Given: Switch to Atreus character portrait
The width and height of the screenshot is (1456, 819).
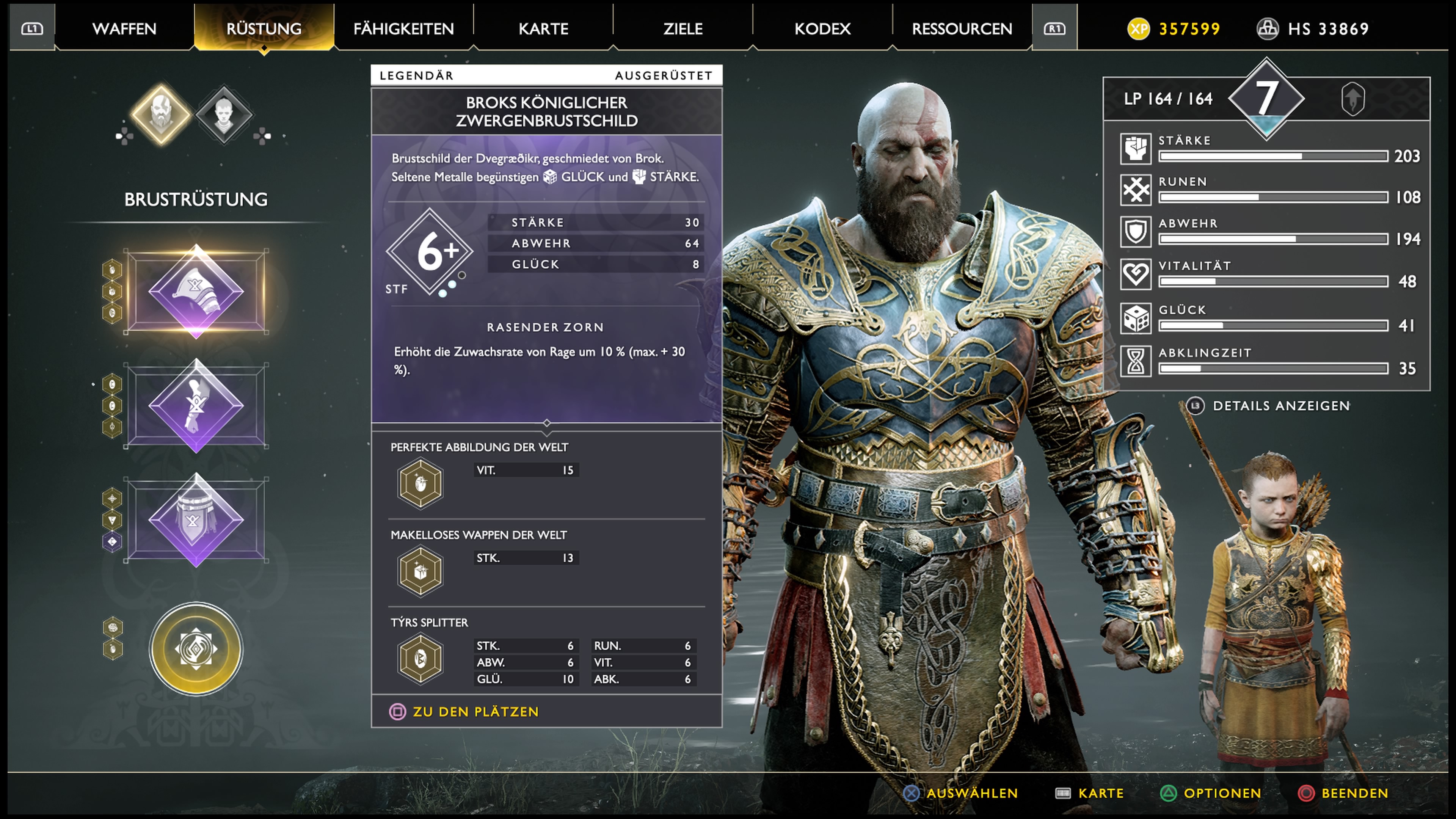Looking at the screenshot, I should click(x=224, y=114).
